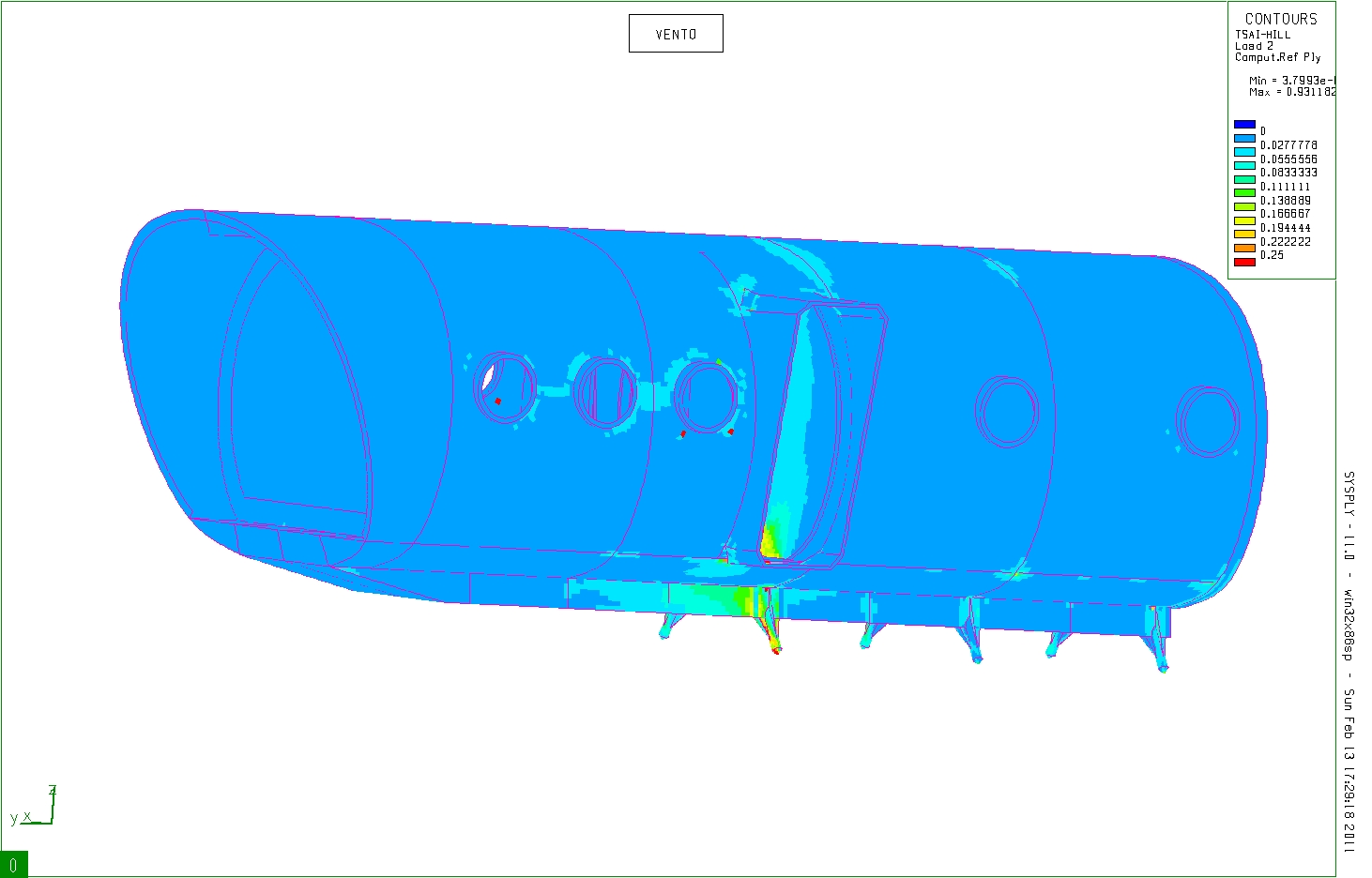1372x878 pixels.
Task: Click the yellow-green stress hotspot at door base
Action: pyautogui.click(x=770, y=542)
